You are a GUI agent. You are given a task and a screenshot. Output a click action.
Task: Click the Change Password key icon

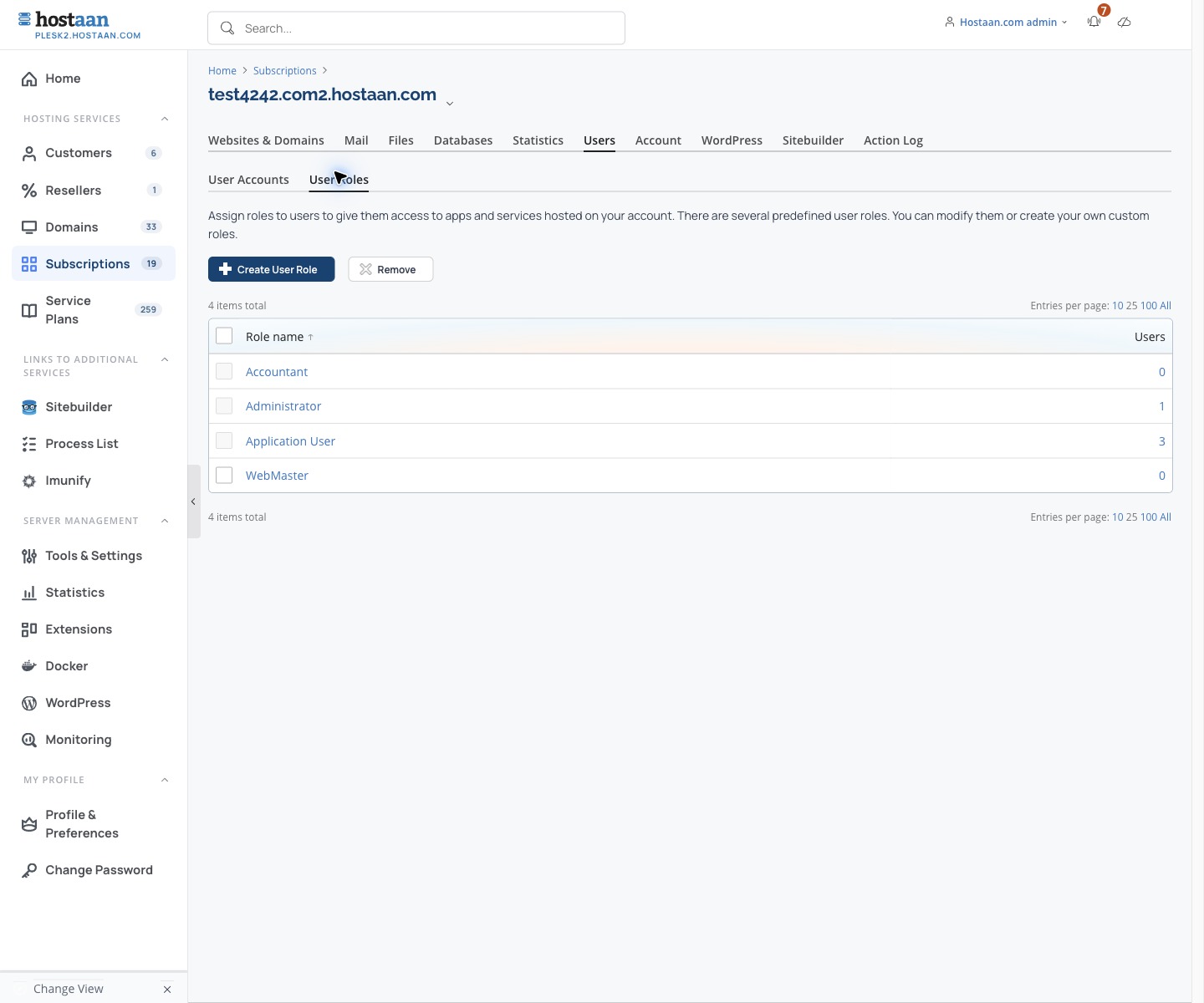coord(29,870)
